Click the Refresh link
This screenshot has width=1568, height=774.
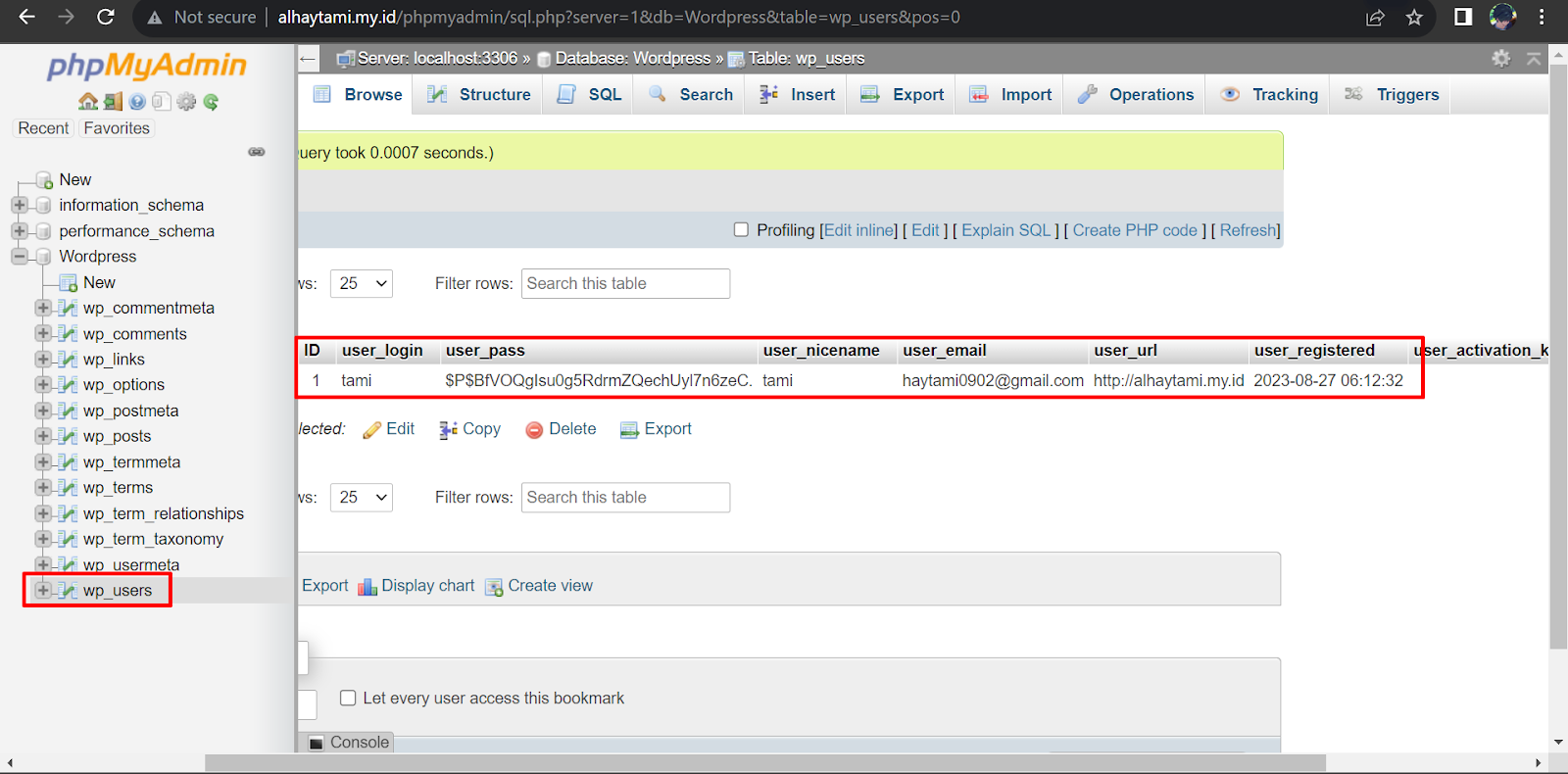pyautogui.click(x=1249, y=230)
